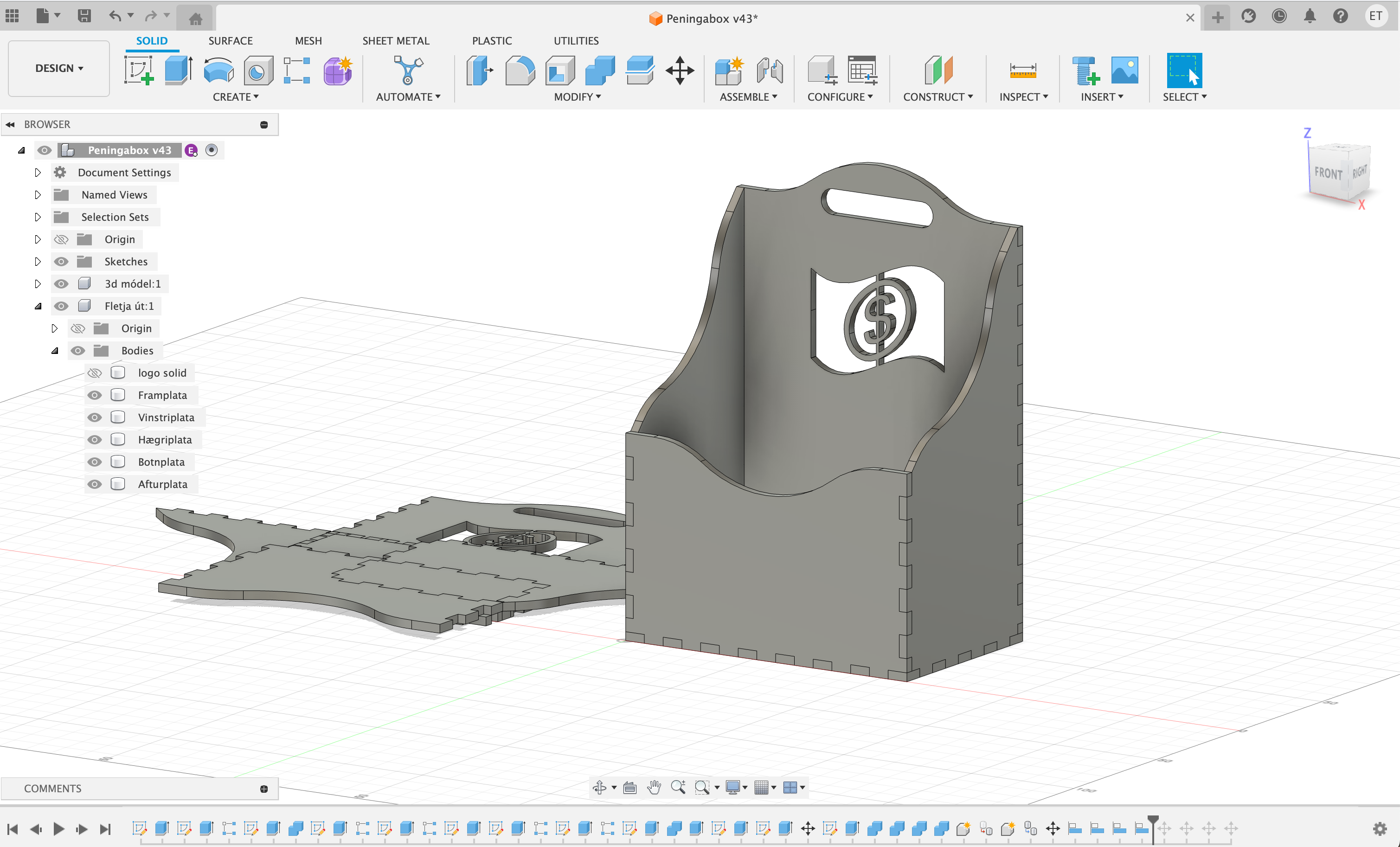
Task: Open the Automate fork icon
Action: 408,71
